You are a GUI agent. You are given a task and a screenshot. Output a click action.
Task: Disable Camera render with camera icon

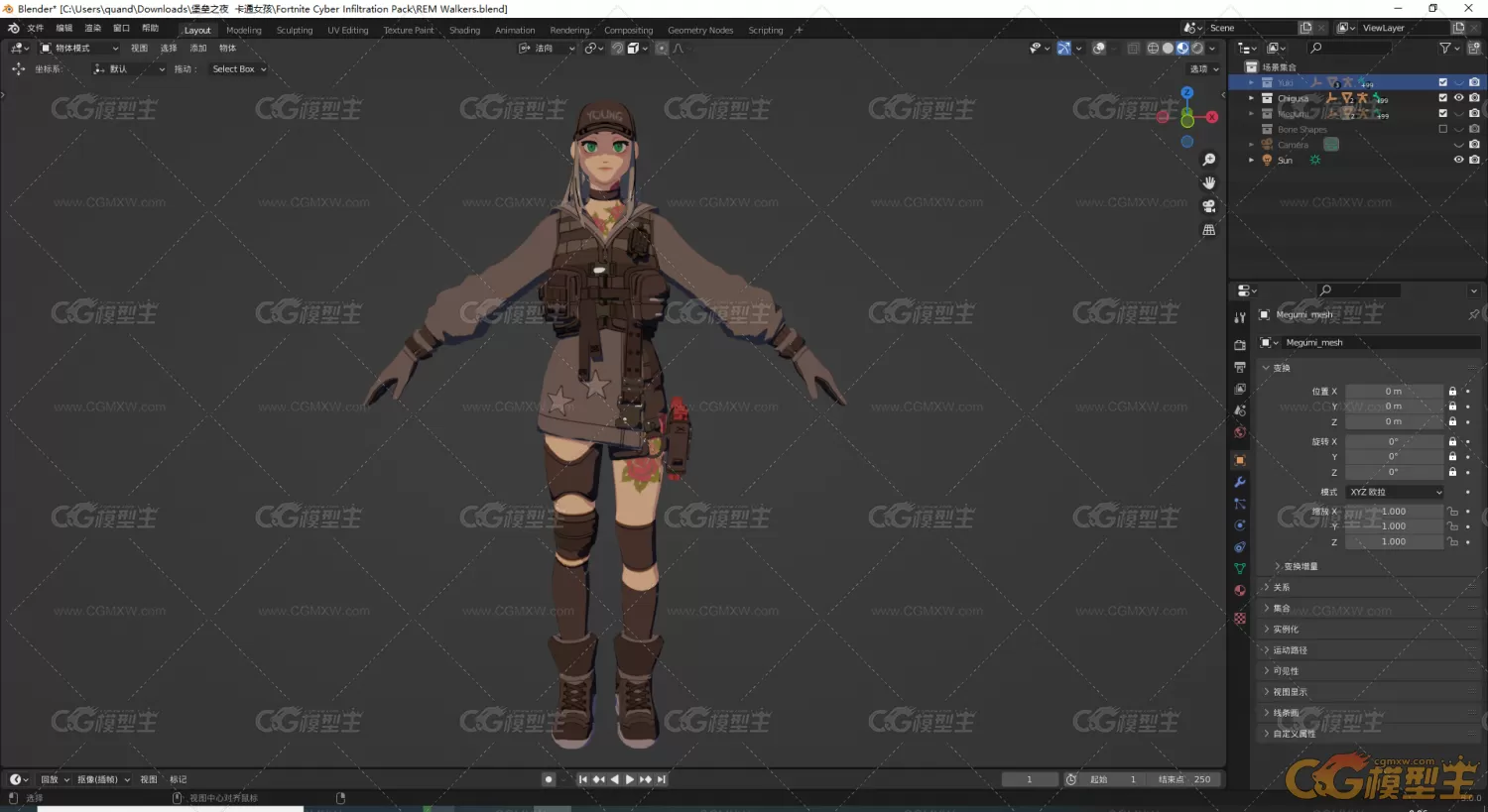coord(1474,145)
